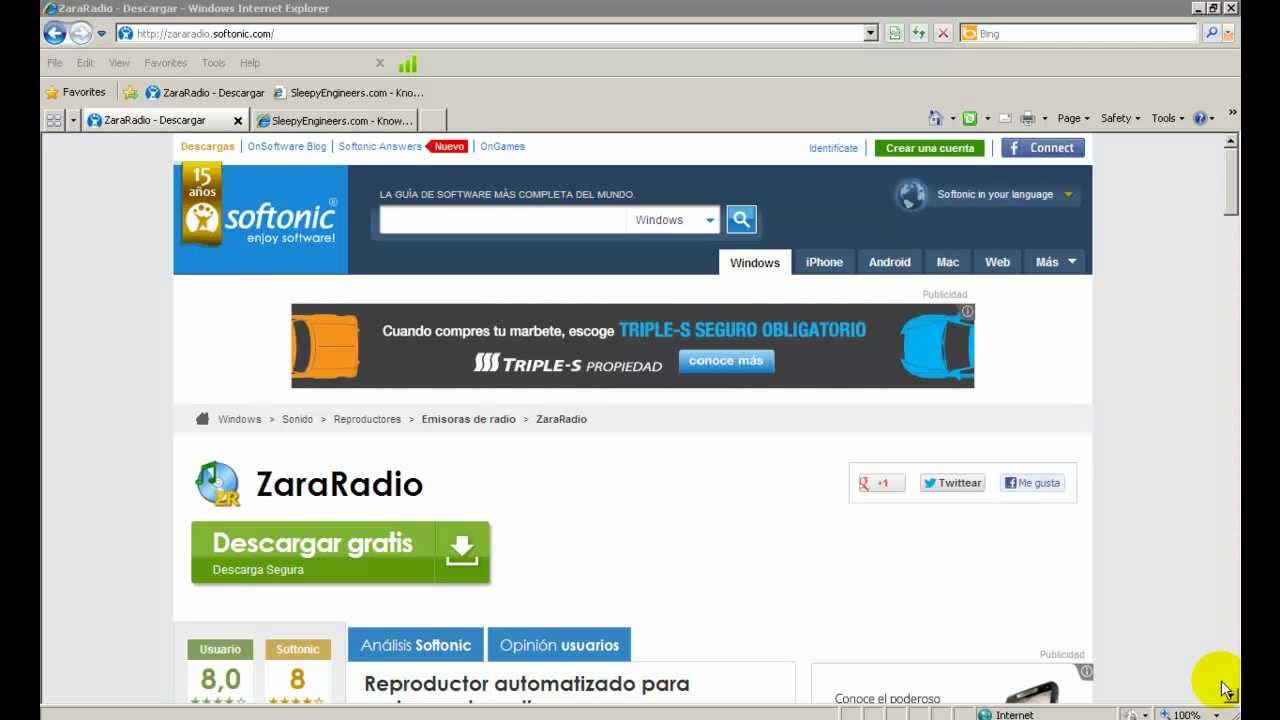1280x720 pixels.
Task: Expand the address bar history dropdown
Action: click(x=871, y=33)
